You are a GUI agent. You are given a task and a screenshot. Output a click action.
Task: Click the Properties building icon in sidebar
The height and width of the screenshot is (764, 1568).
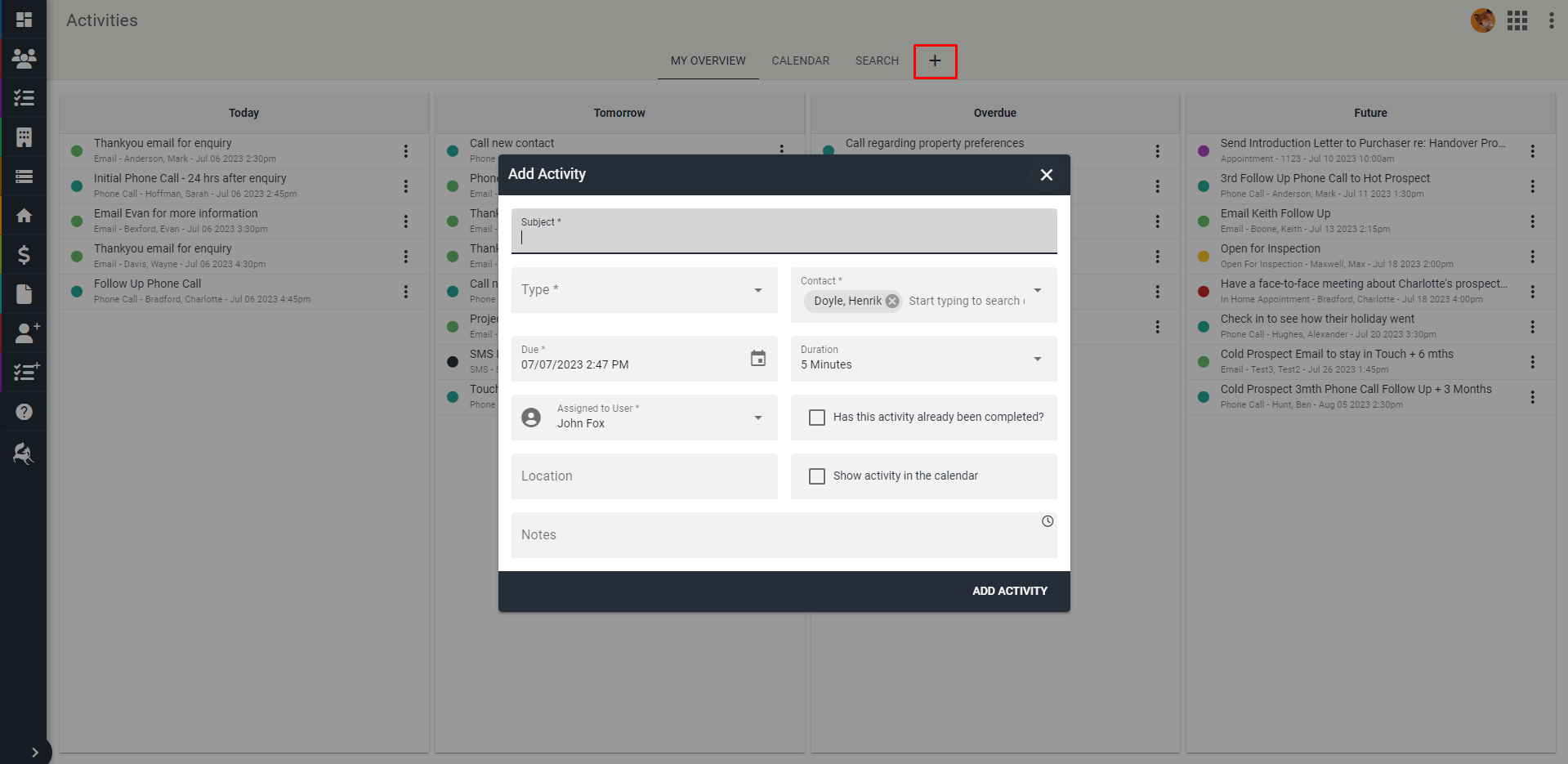coord(23,136)
